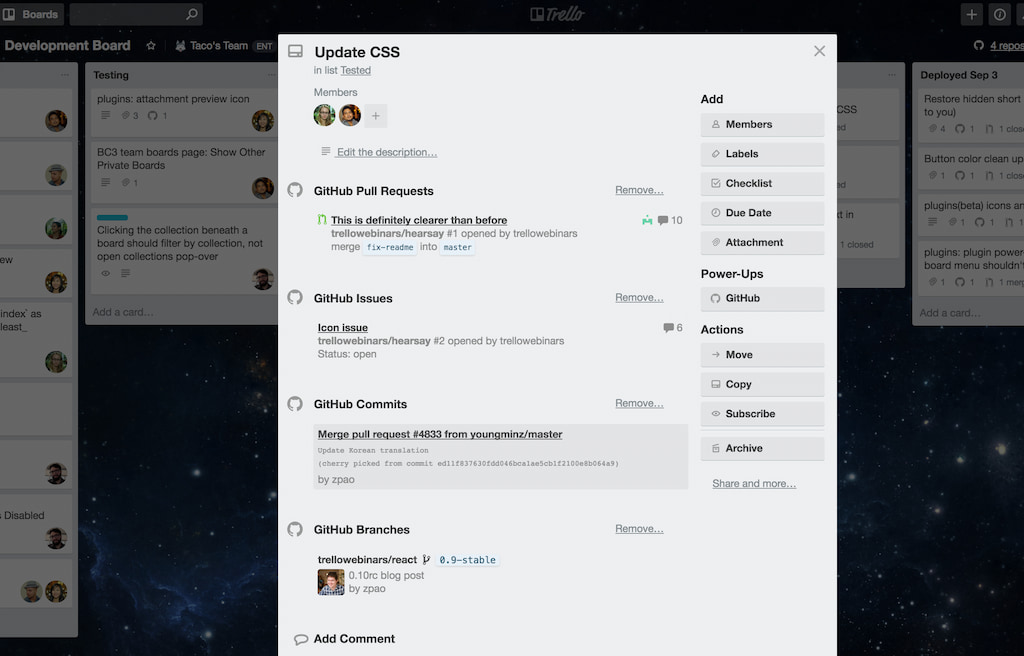1024x656 pixels.
Task: Open the Tested list link
Action: [356, 70]
